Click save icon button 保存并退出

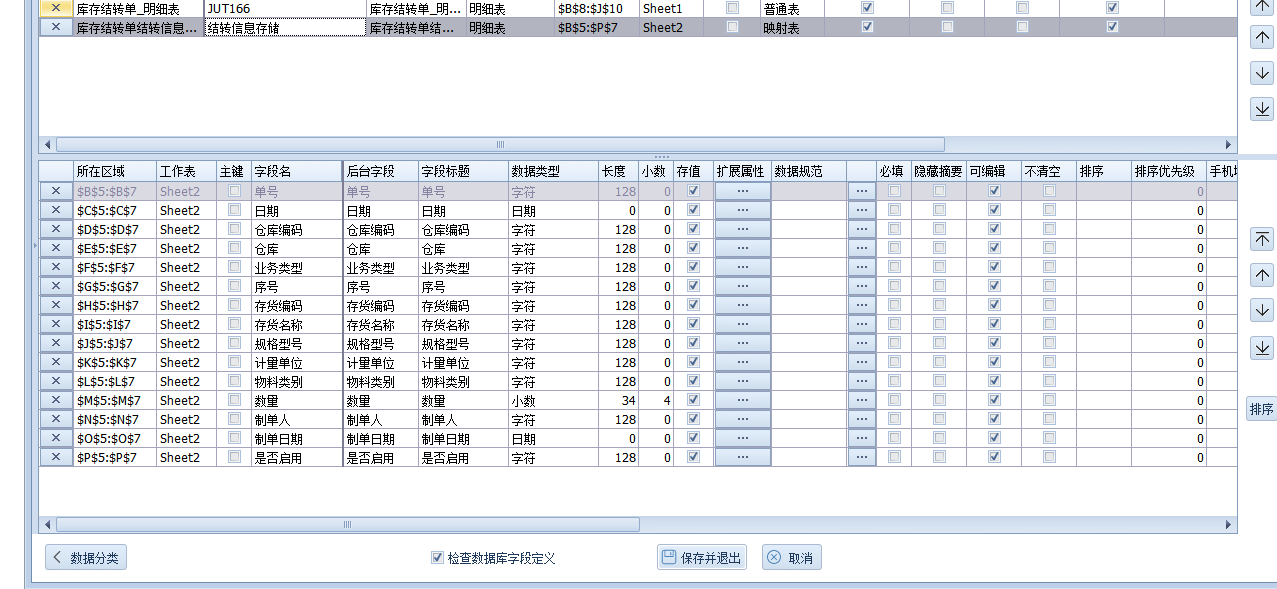(701, 557)
